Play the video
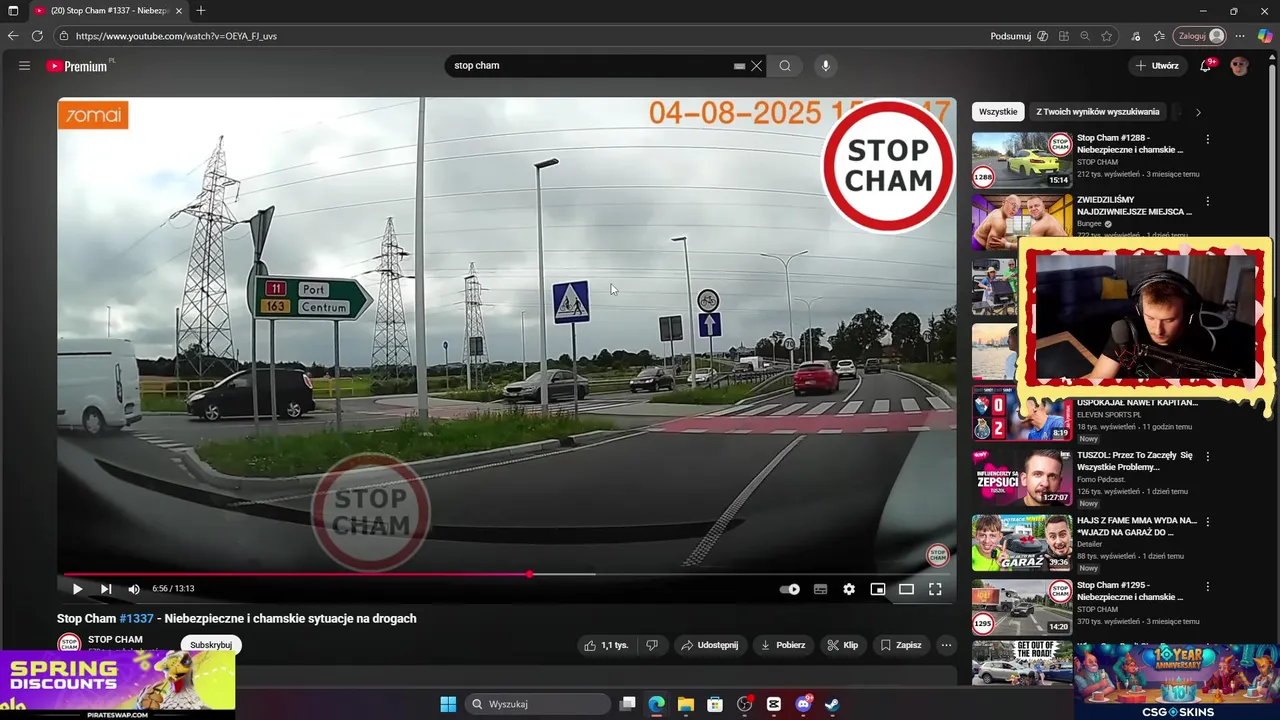 click(x=77, y=589)
